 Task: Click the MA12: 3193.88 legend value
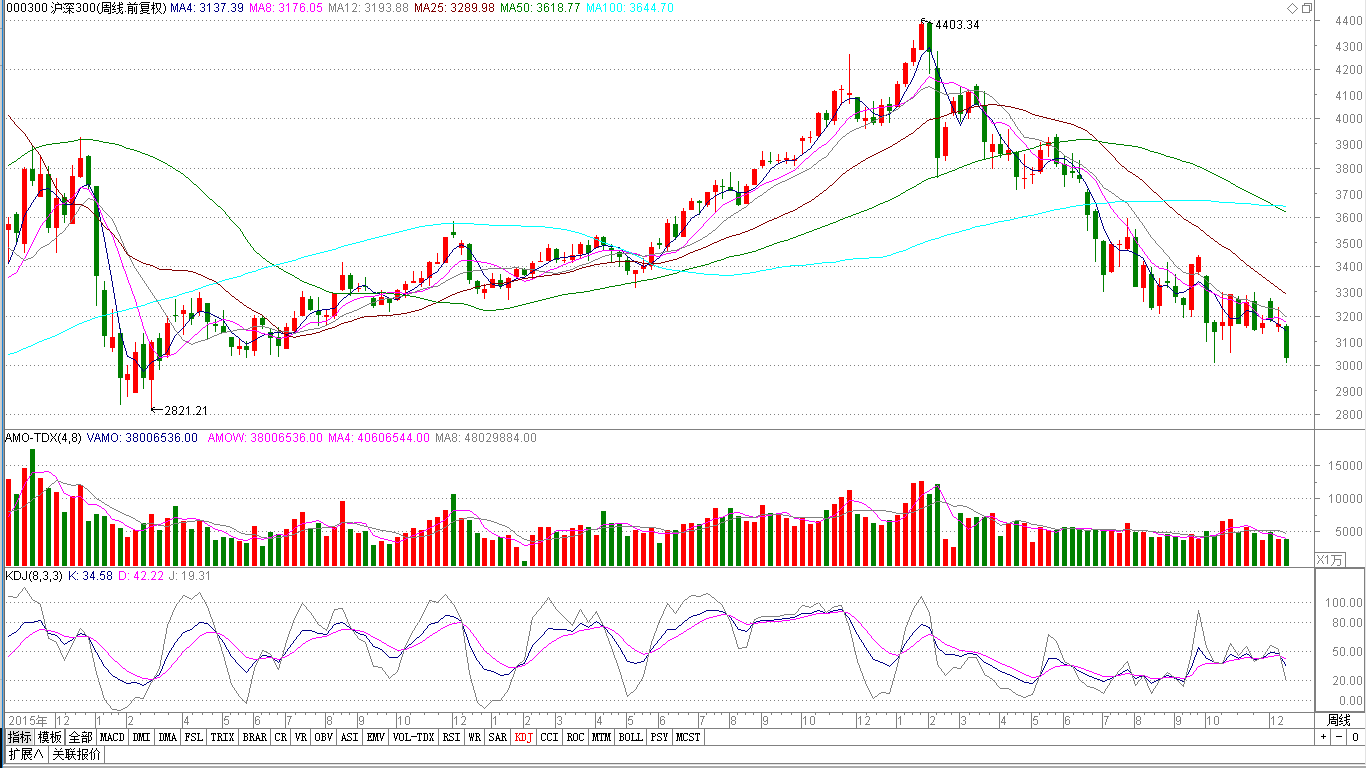click(368, 7)
